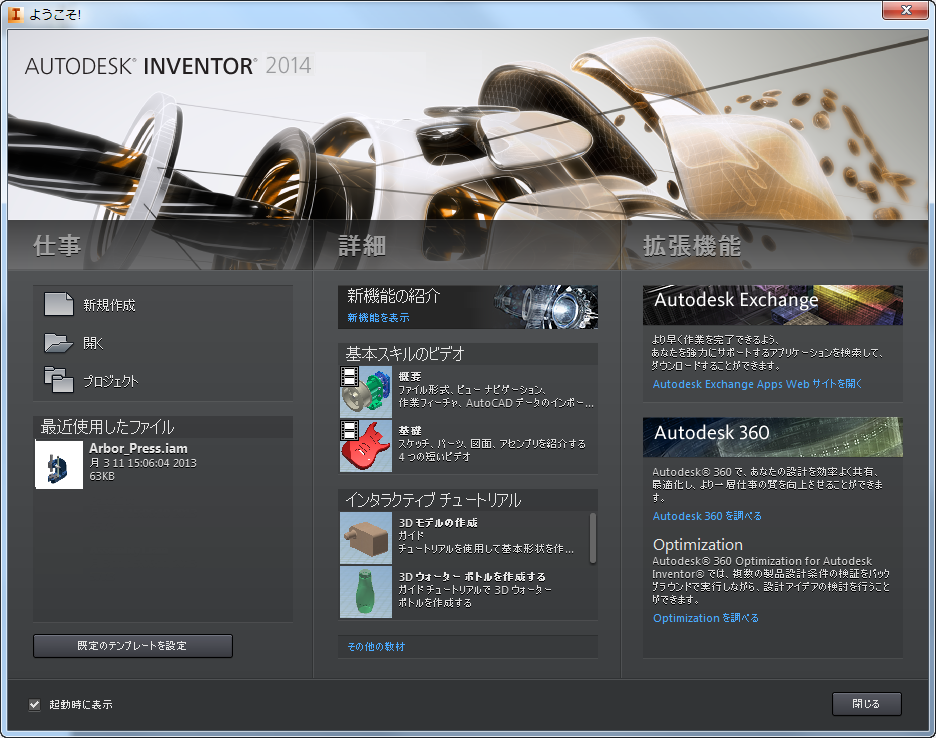This screenshot has width=936, height=738.
Task: Select the 開く text label
Action: [x=93, y=343]
